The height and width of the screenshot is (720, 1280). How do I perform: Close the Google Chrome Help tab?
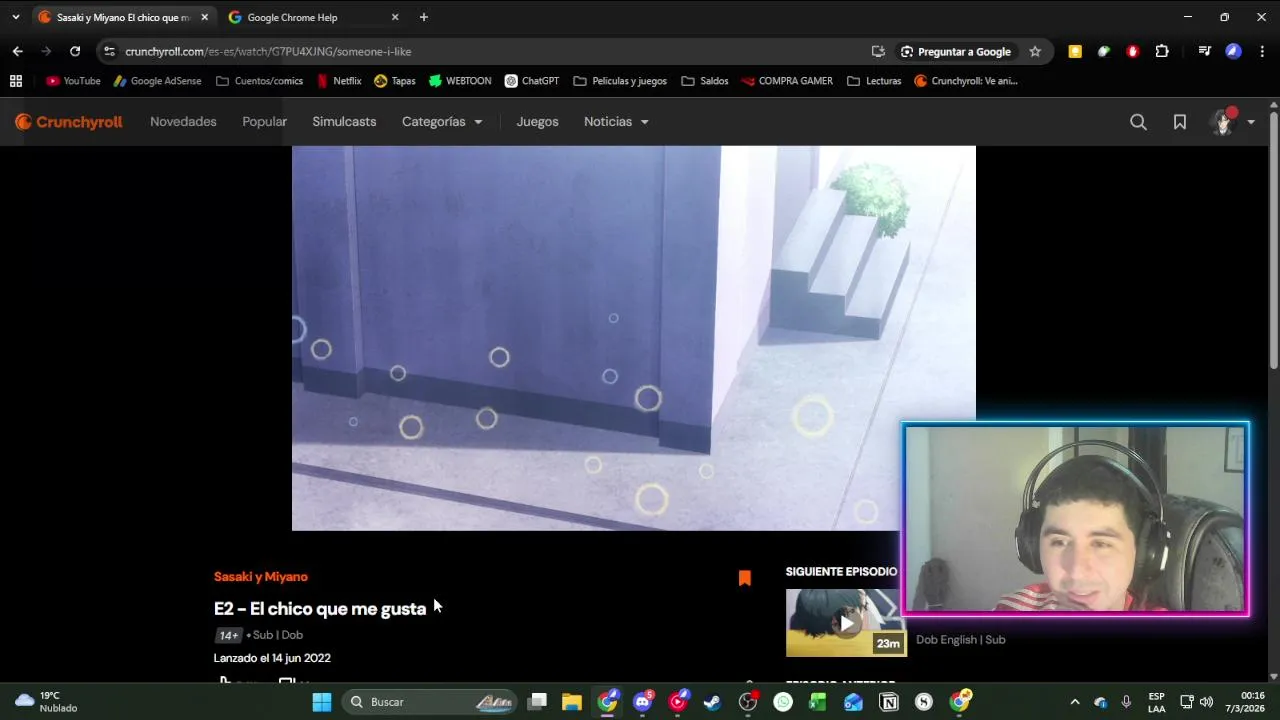395,17
